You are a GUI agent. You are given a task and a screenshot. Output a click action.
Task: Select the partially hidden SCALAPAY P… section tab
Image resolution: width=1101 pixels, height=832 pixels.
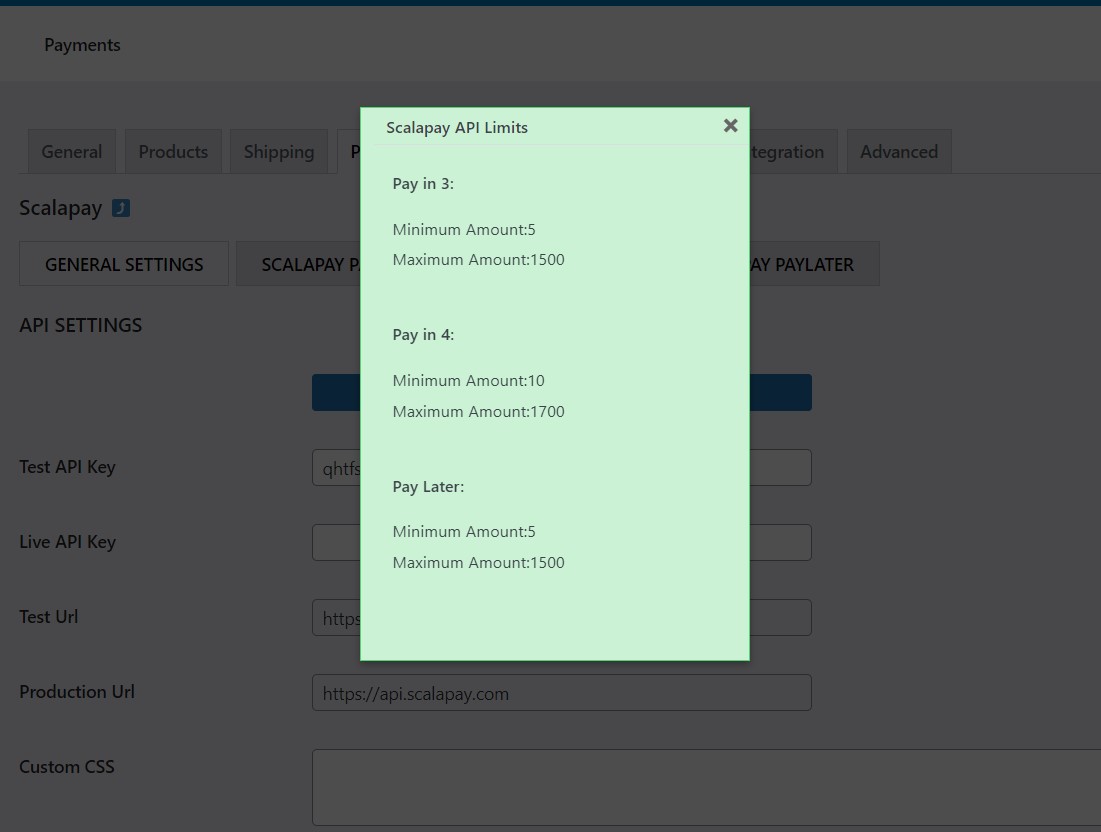(298, 264)
